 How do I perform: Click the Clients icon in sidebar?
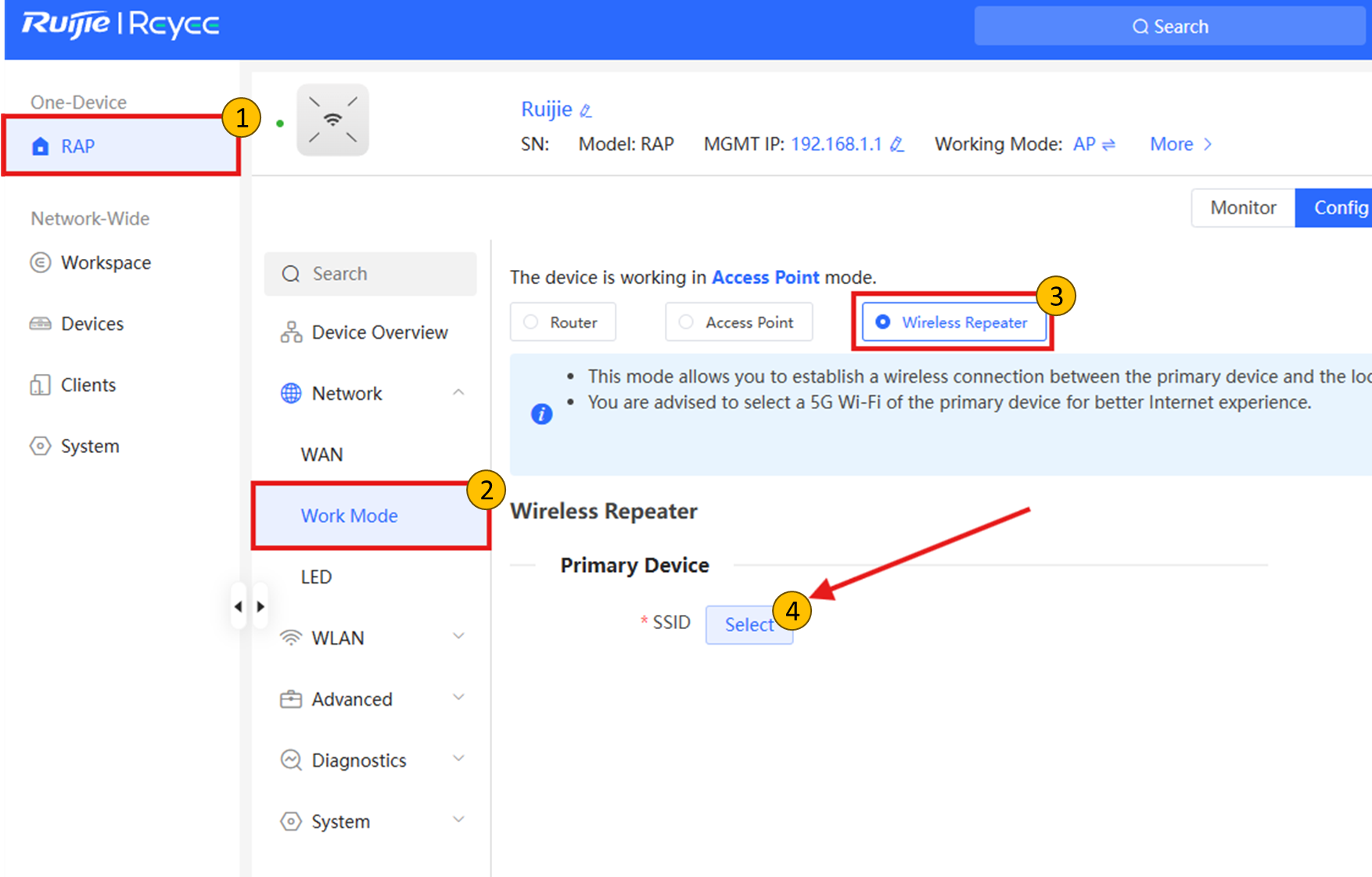tap(40, 385)
